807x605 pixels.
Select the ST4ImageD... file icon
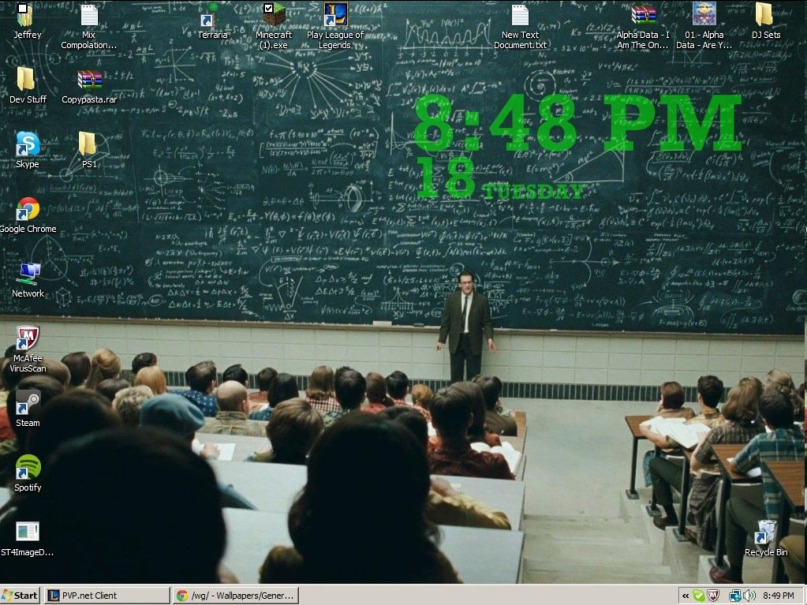coord(27,538)
